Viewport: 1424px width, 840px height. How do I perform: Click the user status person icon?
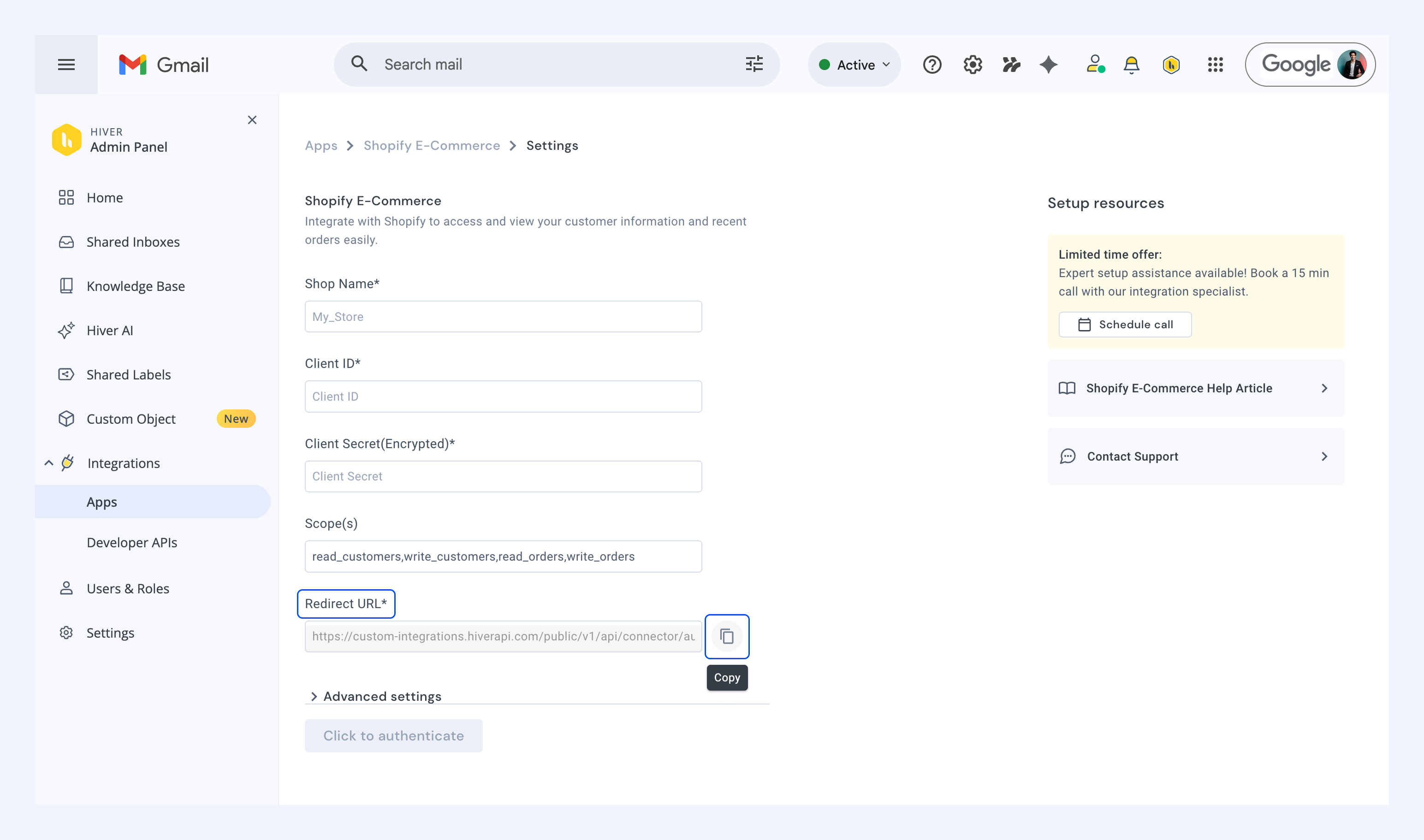pos(1095,64)
